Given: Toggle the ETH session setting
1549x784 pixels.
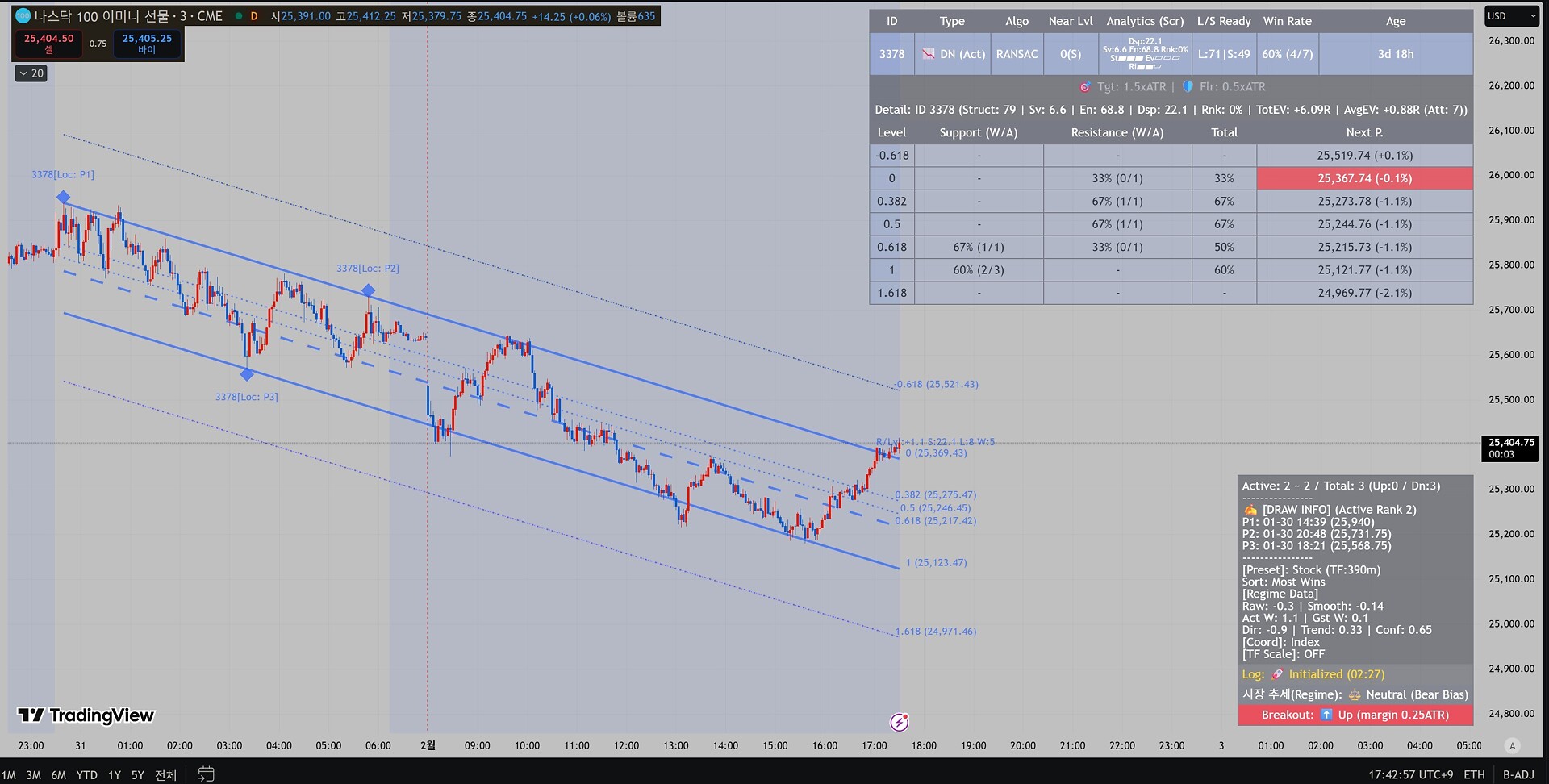Looking at the screenshot, I should click(x=1474, y=774).
